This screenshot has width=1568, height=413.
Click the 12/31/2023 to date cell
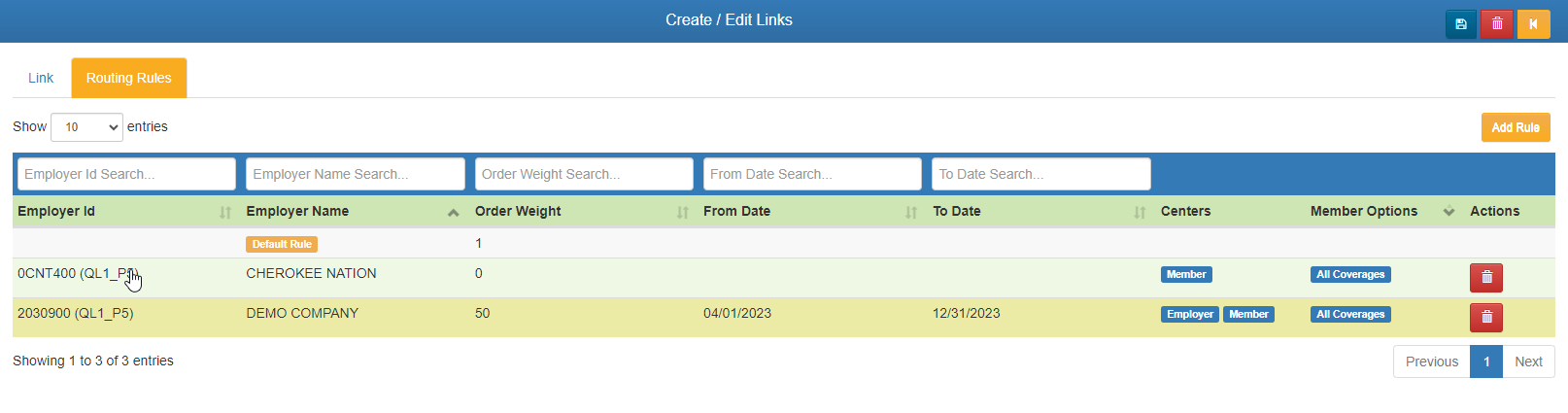(x=967, y=313)
